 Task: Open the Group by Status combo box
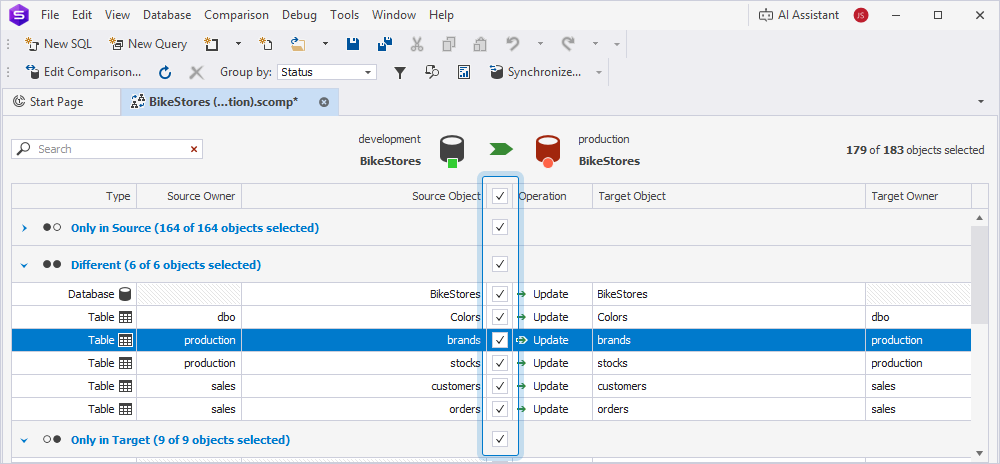coord(327,72)
